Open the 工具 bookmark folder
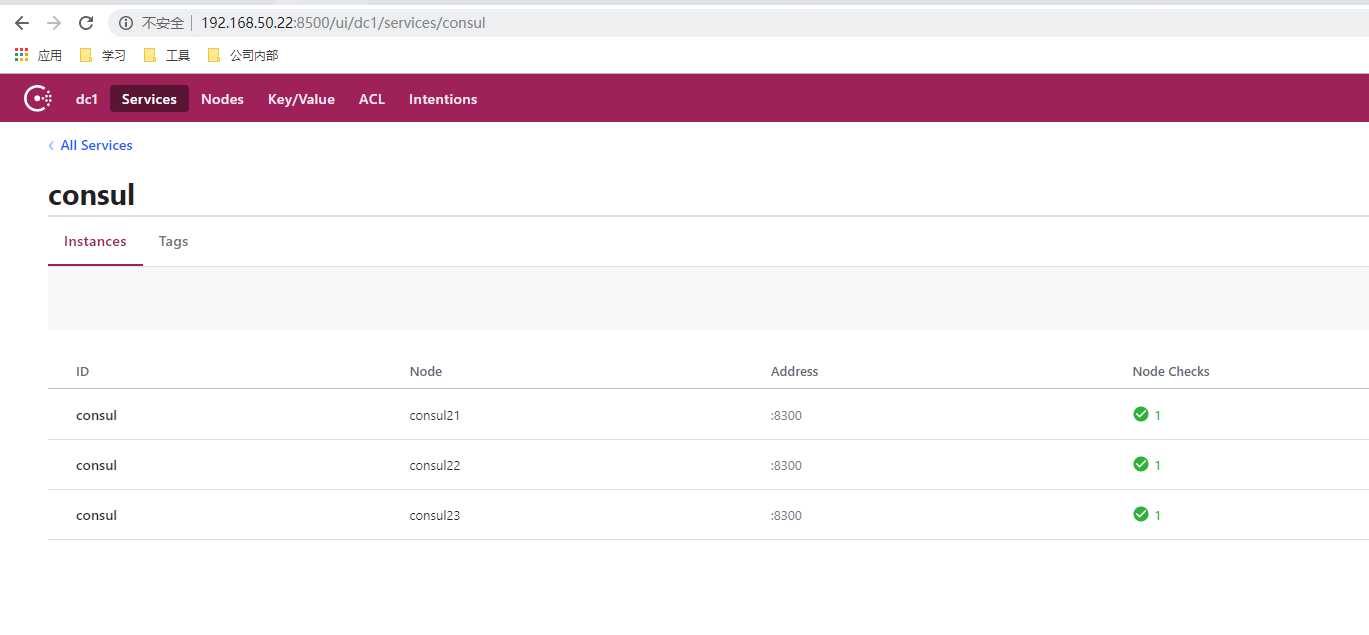 click(x=166, y=55)
